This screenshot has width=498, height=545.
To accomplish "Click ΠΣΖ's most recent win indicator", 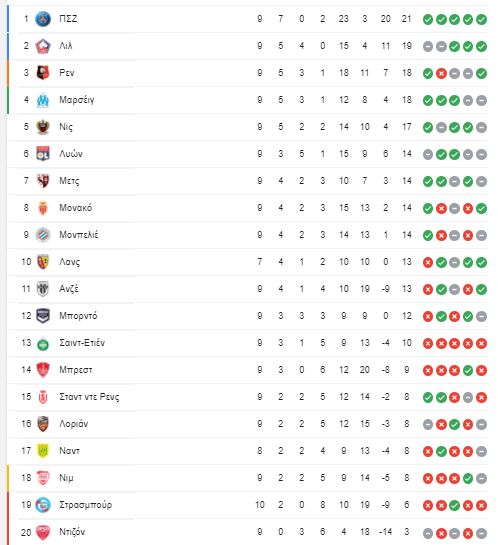I will (481, 19).
